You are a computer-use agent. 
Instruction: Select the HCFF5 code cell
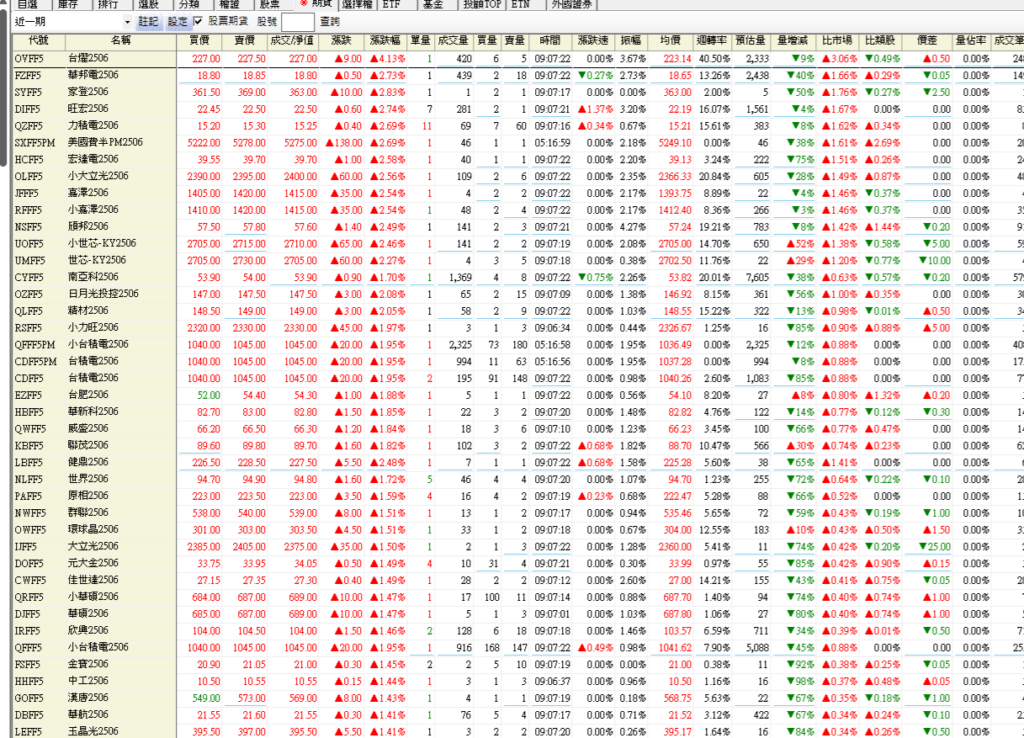(29, 159)
